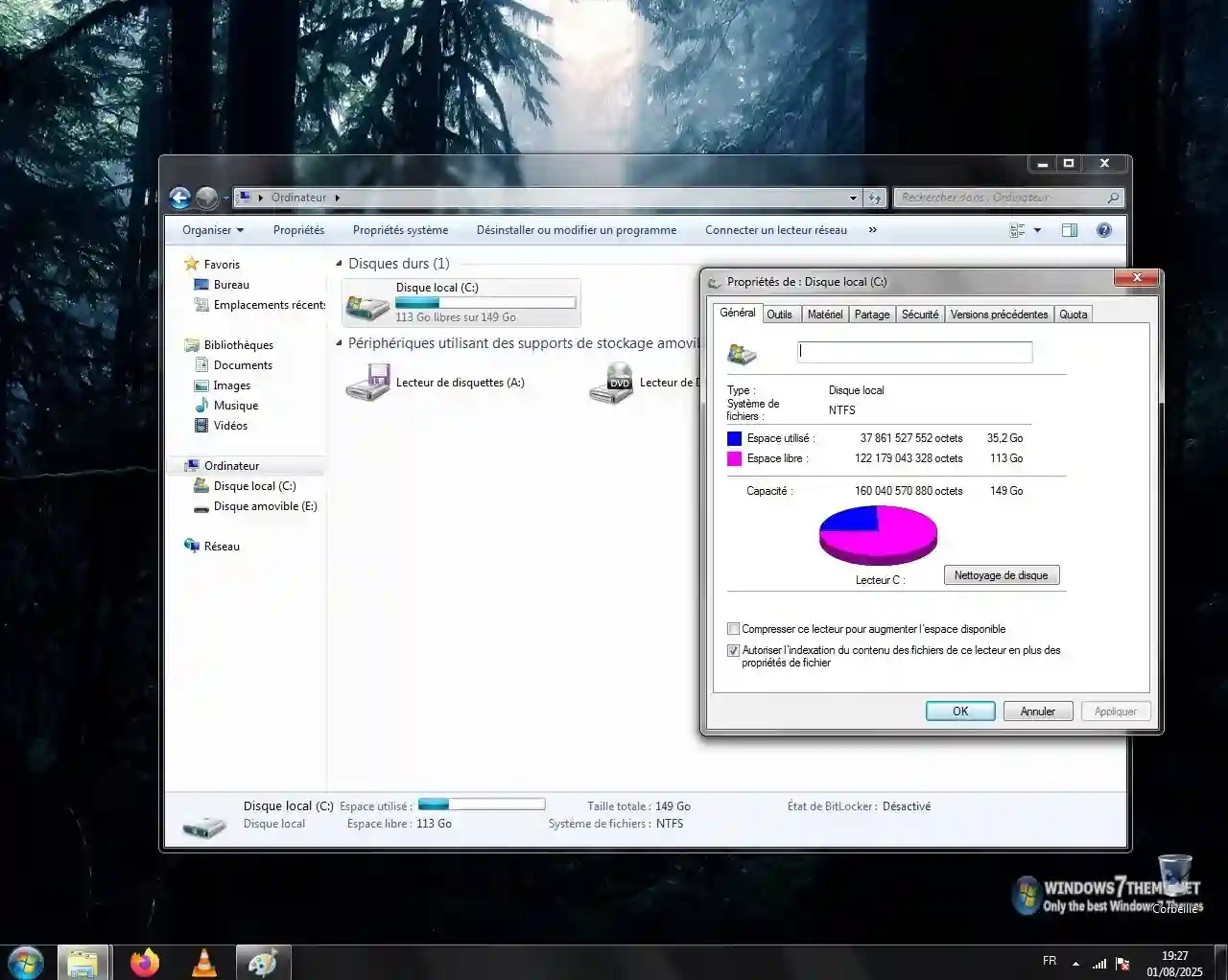Enable the Compresser ce lecteur checkbox
1228x980 pixels.
733,629
